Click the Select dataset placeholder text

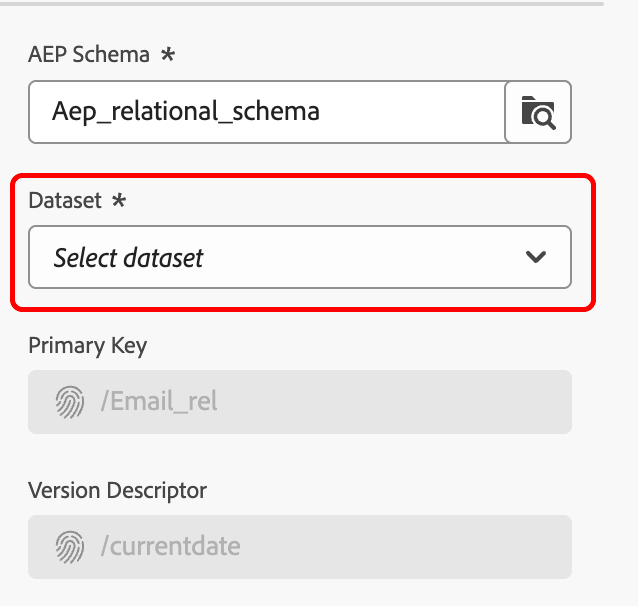tap(128, 258)
